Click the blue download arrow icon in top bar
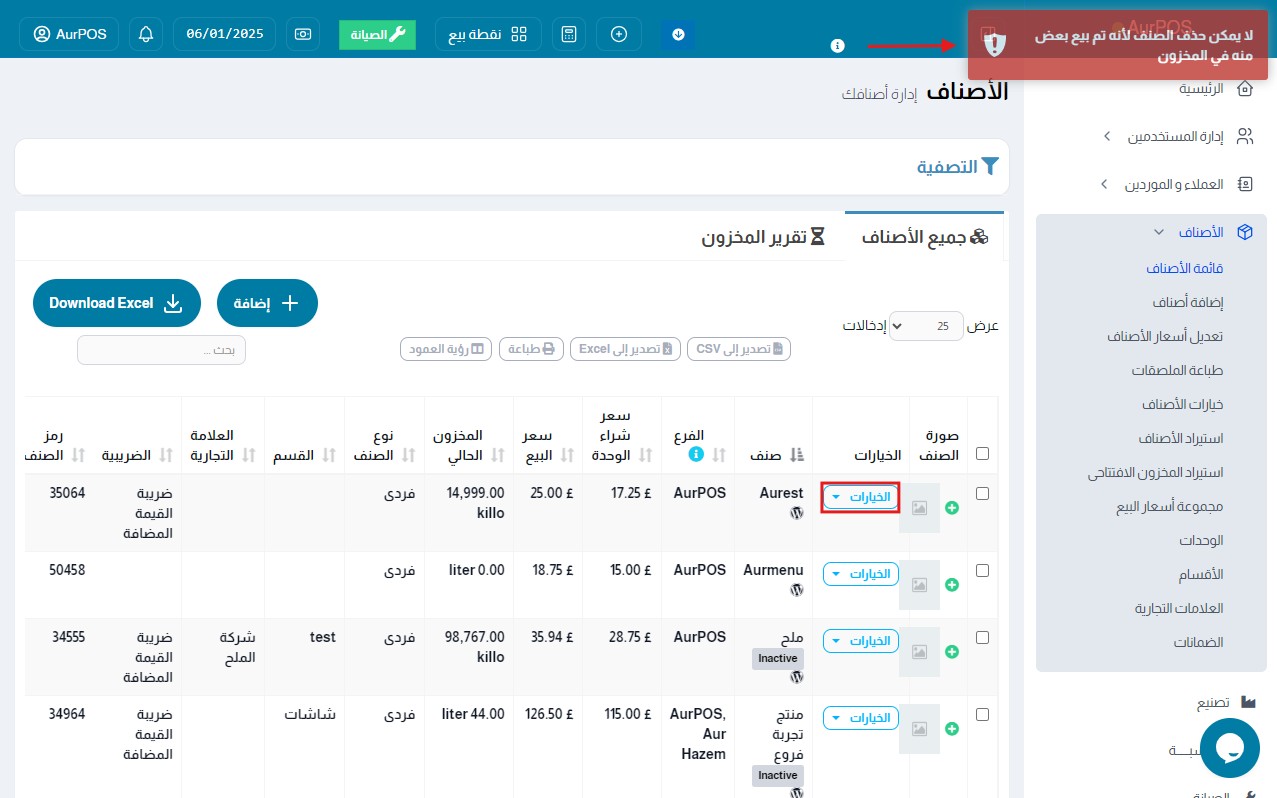This screenshot has height=798, width=1277. 678,34
